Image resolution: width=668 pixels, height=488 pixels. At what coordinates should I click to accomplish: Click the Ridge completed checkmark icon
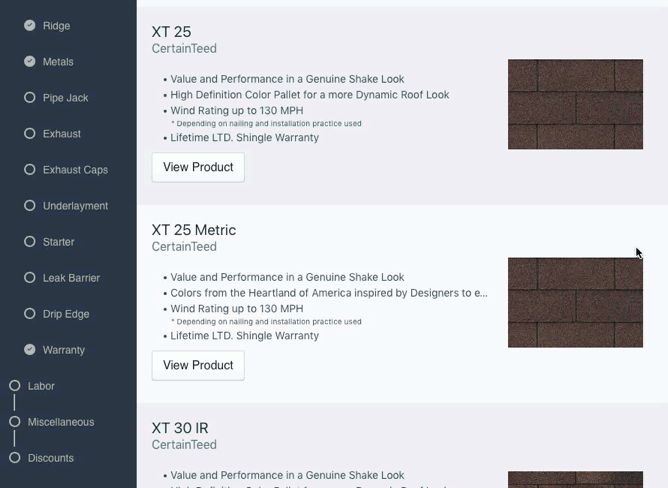[x=29, y=26]
